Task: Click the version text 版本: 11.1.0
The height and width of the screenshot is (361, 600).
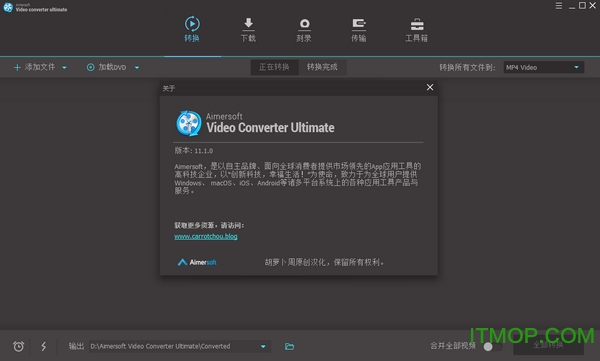Action: point(194,150)
